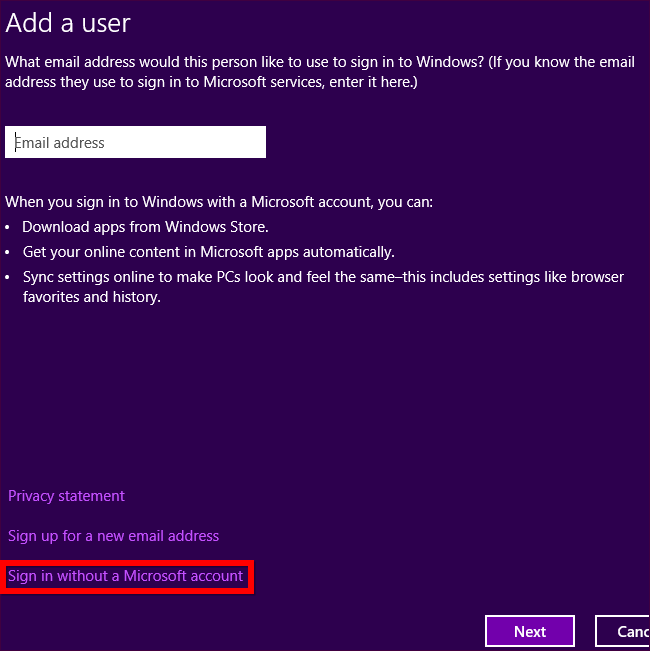This screenshot has height=651, width=650.
Task: Open the Privacy statement link
Action: pos(66,496)
